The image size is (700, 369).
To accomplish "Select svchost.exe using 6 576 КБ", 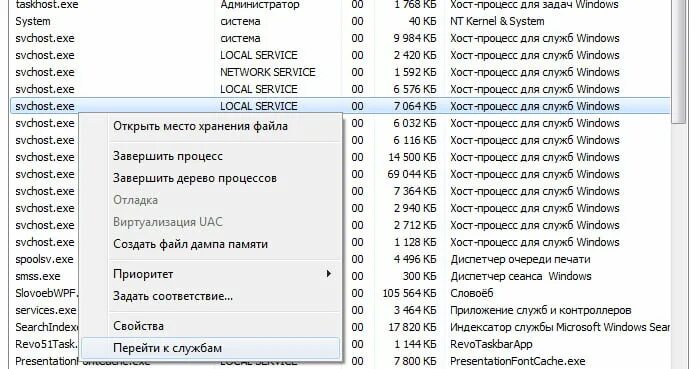I will click(339, 89).
